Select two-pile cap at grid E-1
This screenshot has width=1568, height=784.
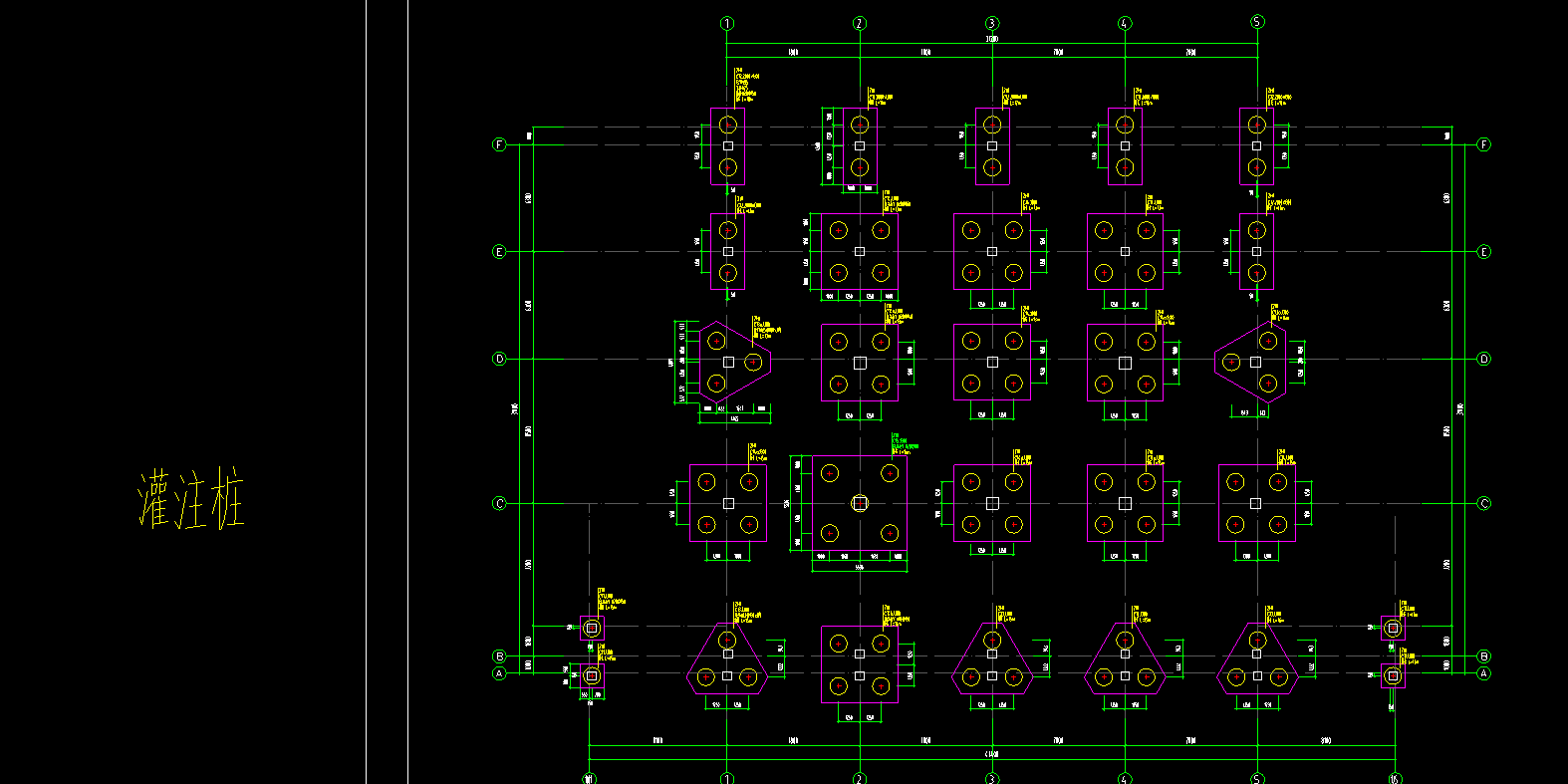tap(727, 251)
